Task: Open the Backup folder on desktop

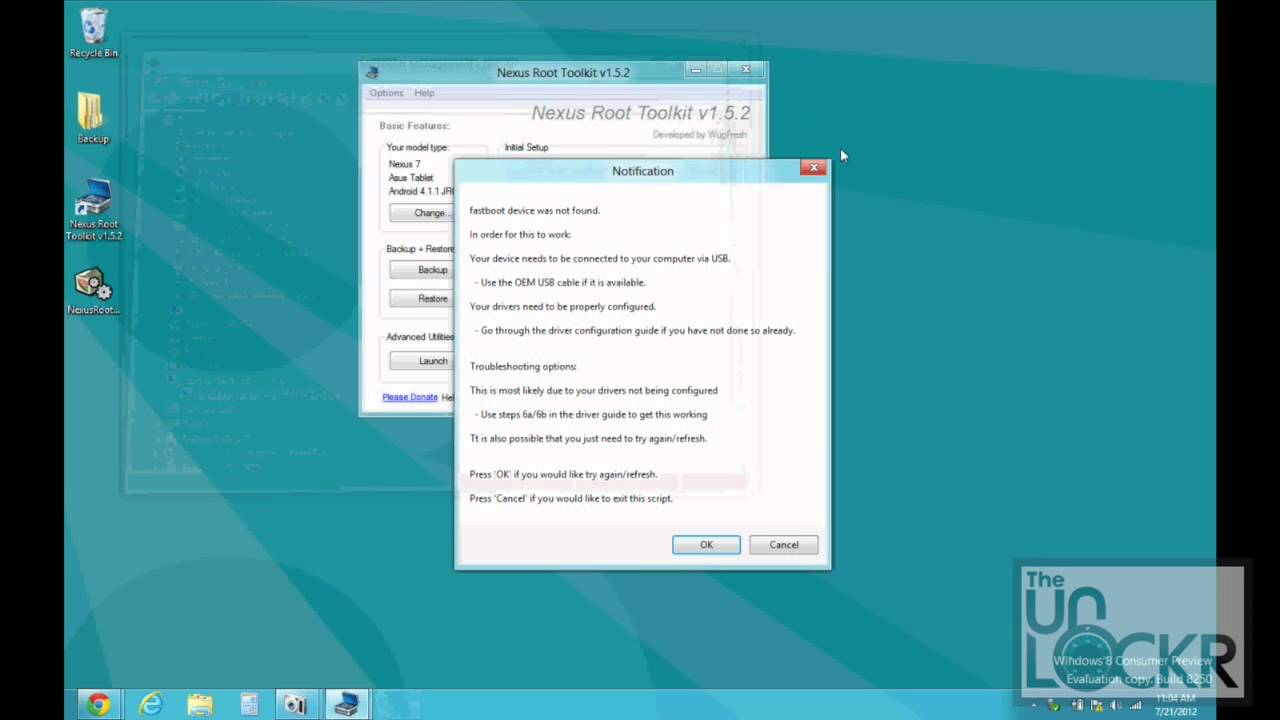Action: coord(93,118)
